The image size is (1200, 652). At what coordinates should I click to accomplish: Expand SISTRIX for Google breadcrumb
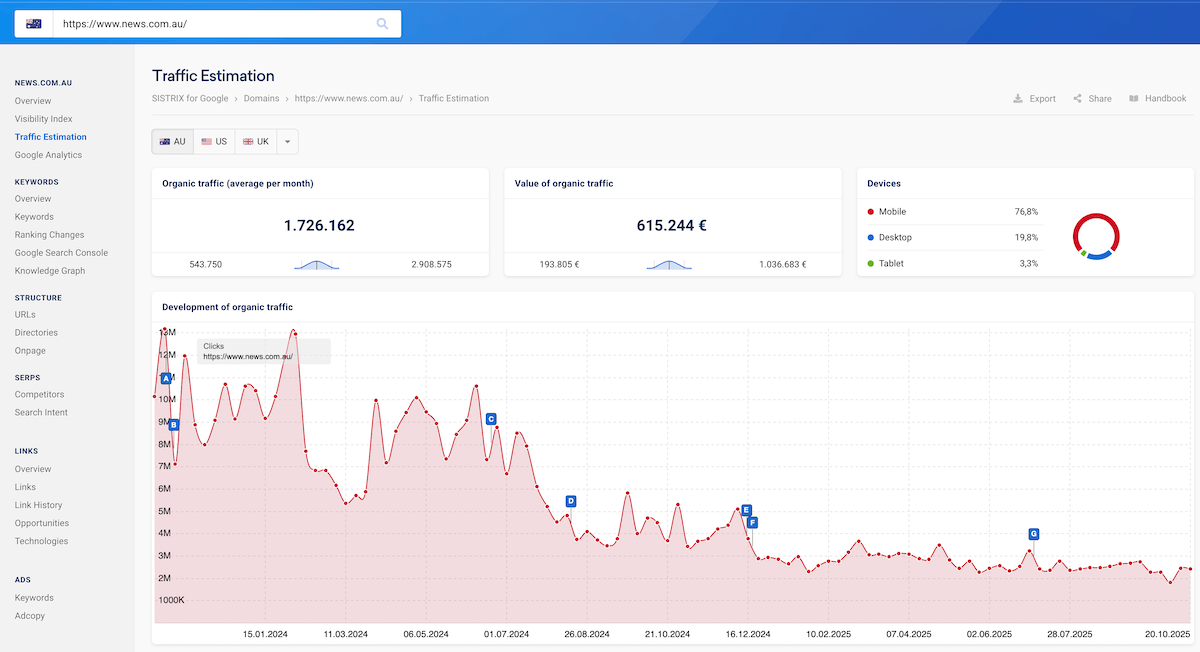(x=190, y=98)
